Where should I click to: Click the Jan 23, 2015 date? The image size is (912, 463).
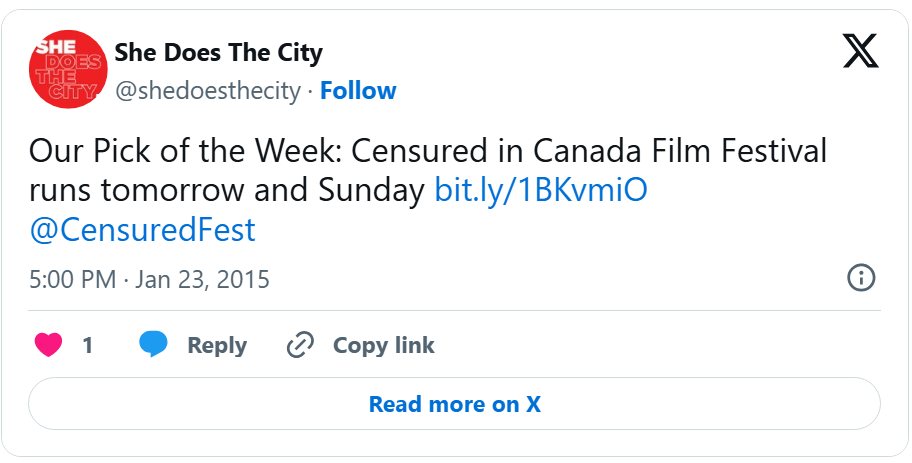click(x=202, y=279)
